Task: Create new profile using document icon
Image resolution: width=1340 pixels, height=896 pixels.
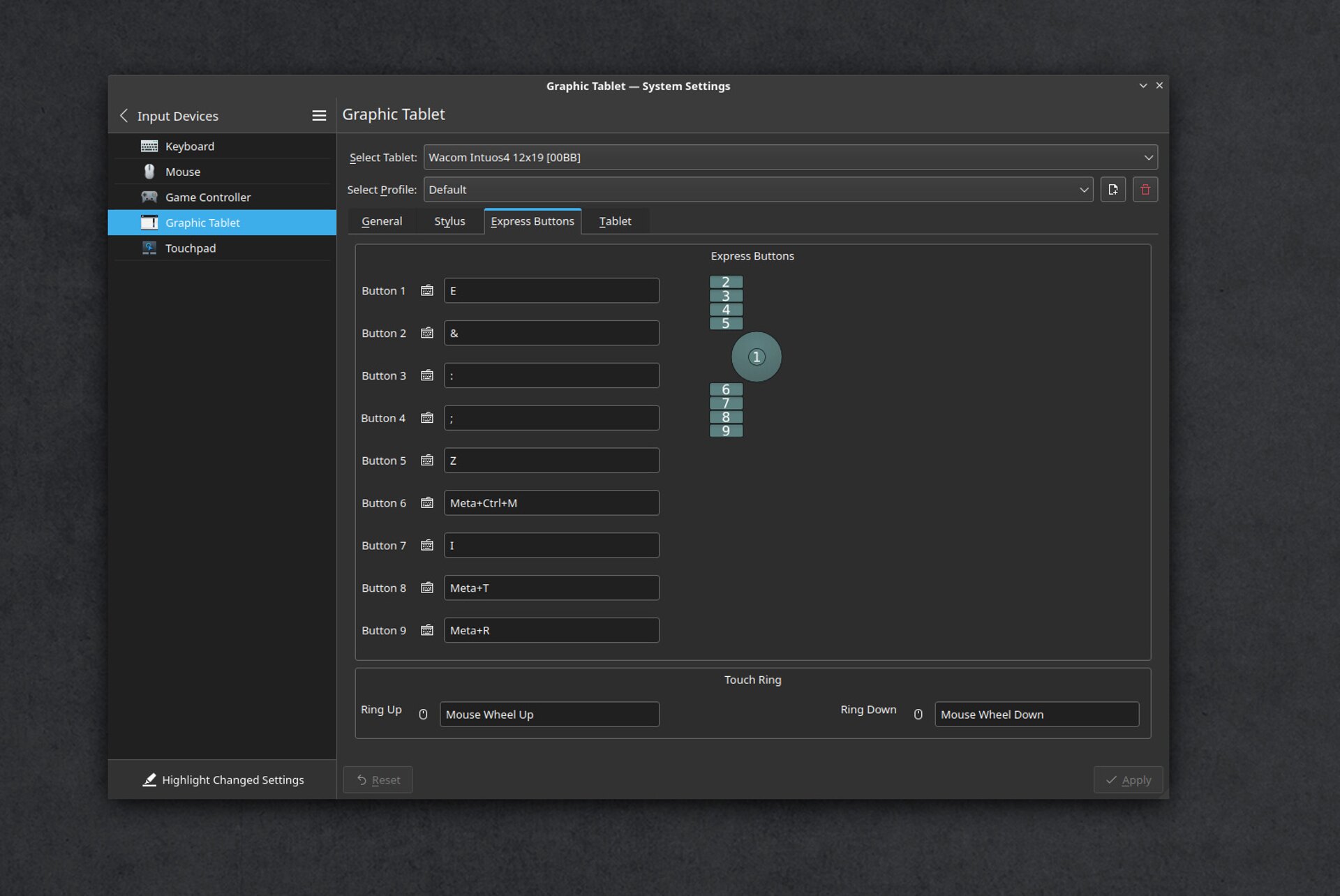Action: point(1112,189)
